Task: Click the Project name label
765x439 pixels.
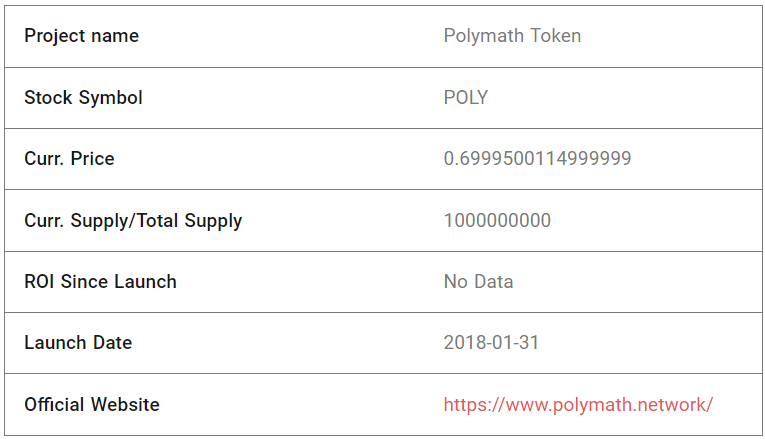Action: (x=81, y=36)
